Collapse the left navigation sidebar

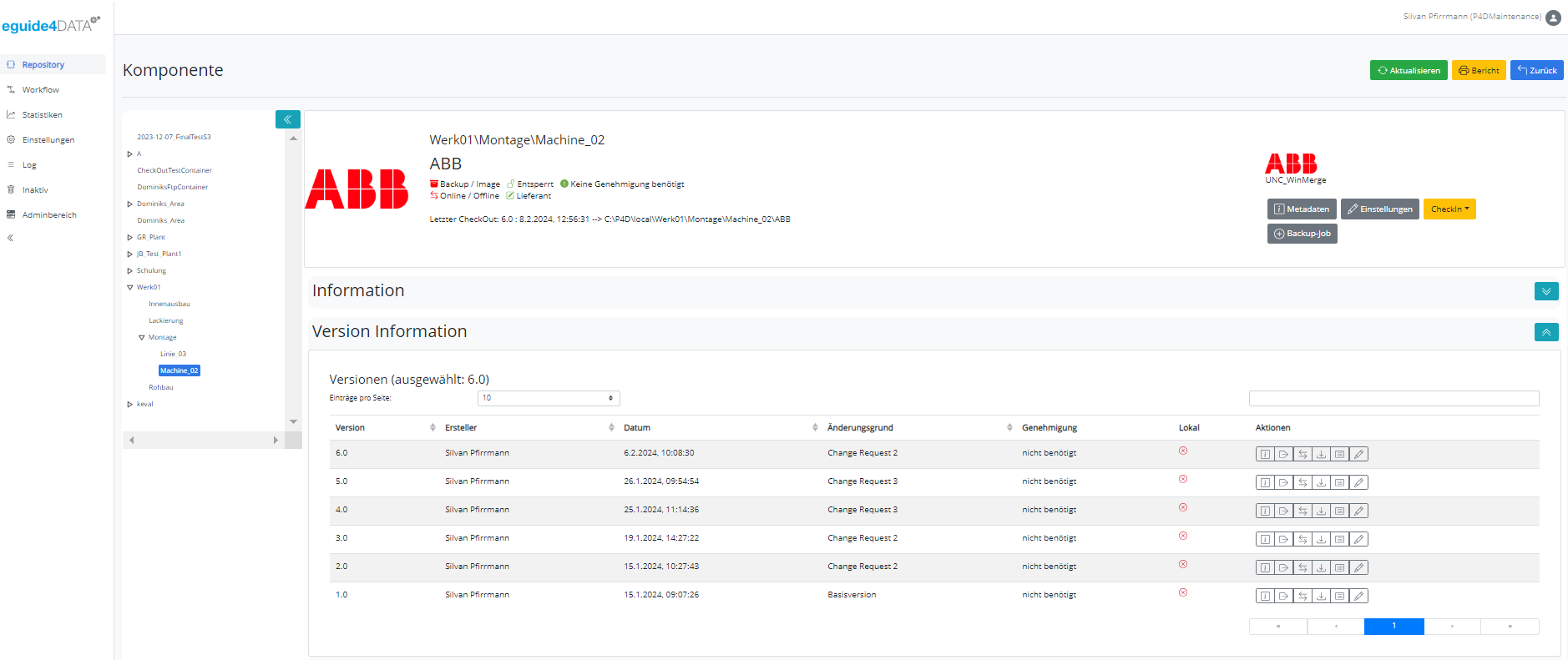(11, 238)
